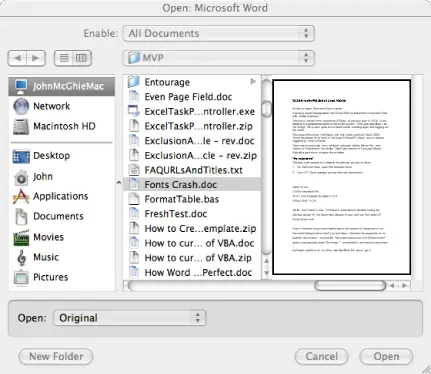Open the Open: Original dropdown

coord(129,318)
